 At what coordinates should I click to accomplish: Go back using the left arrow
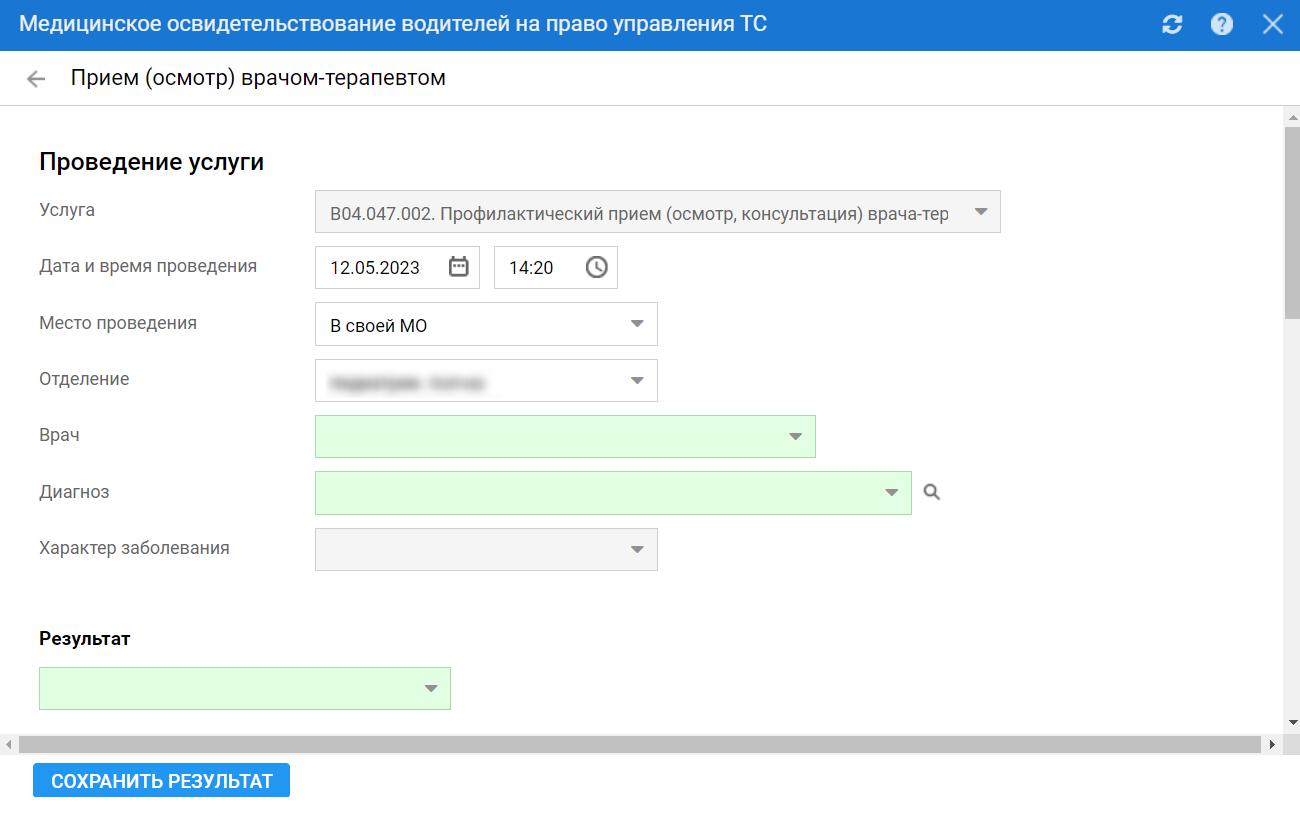36,79
